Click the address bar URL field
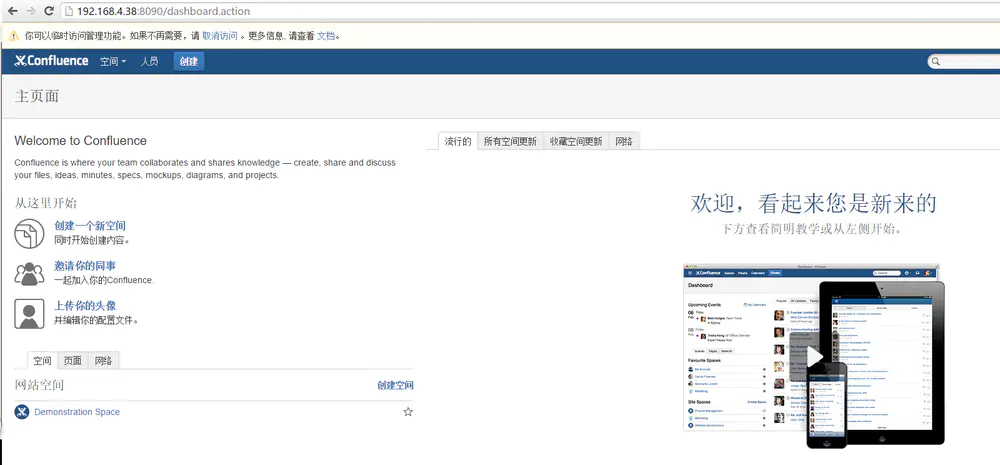The height and width of the screenshot is (465, 1000). (x=529, y=11)
